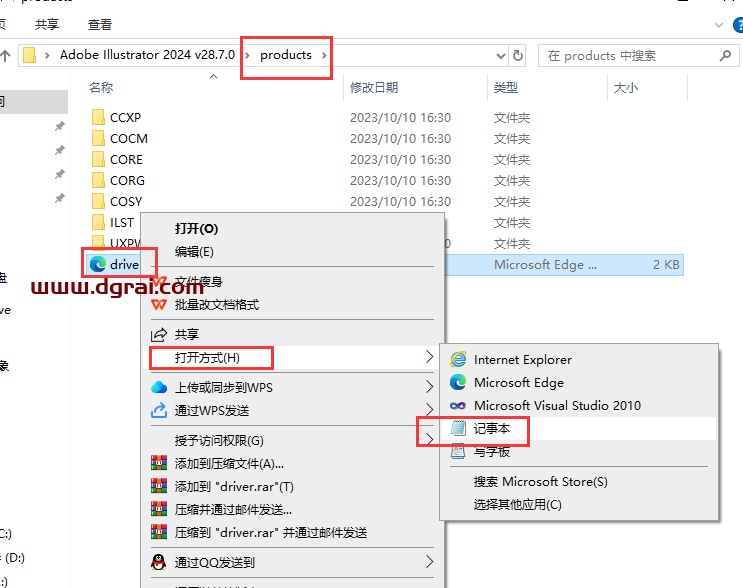Expand the 通过QQ发送到 submenu arrow
Viewport: 743px width, 588px height.
point(429,561)
